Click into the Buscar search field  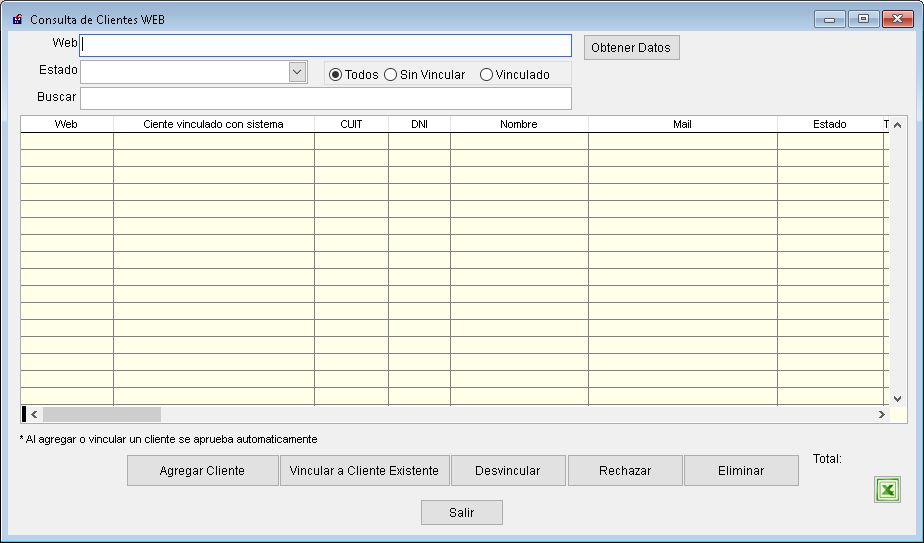pos(326,98)
